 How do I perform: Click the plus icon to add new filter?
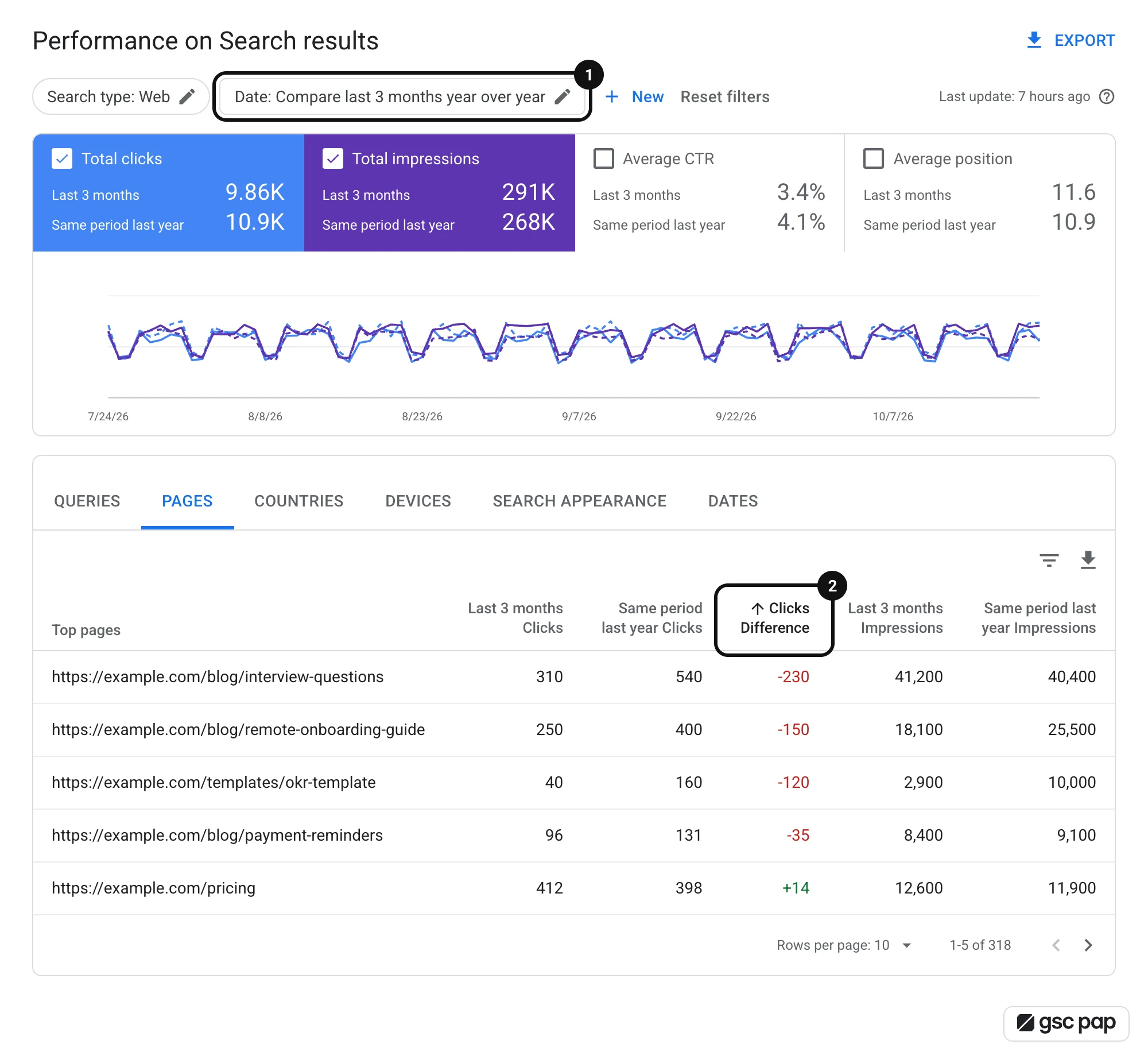tap(612, 96)
